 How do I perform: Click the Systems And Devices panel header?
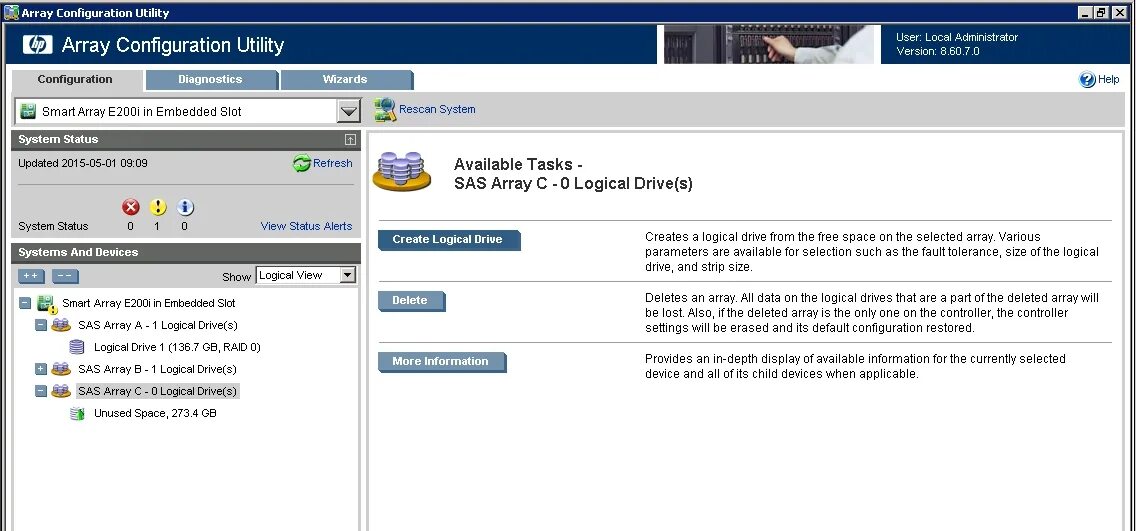pos(186,253)
